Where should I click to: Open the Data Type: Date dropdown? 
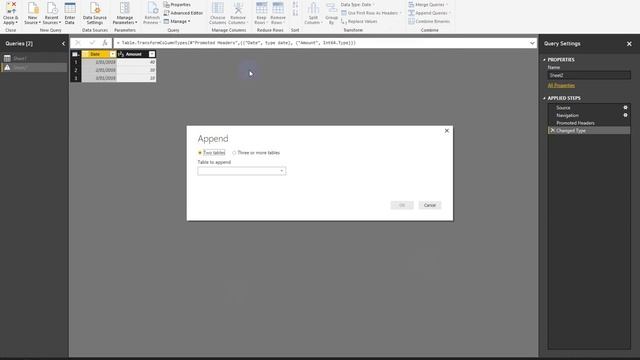(x=358, y=4)
